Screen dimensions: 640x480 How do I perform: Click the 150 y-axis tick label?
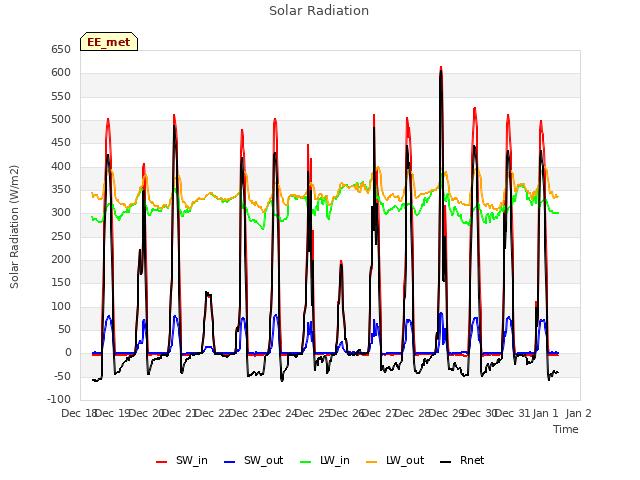[61, 282]
